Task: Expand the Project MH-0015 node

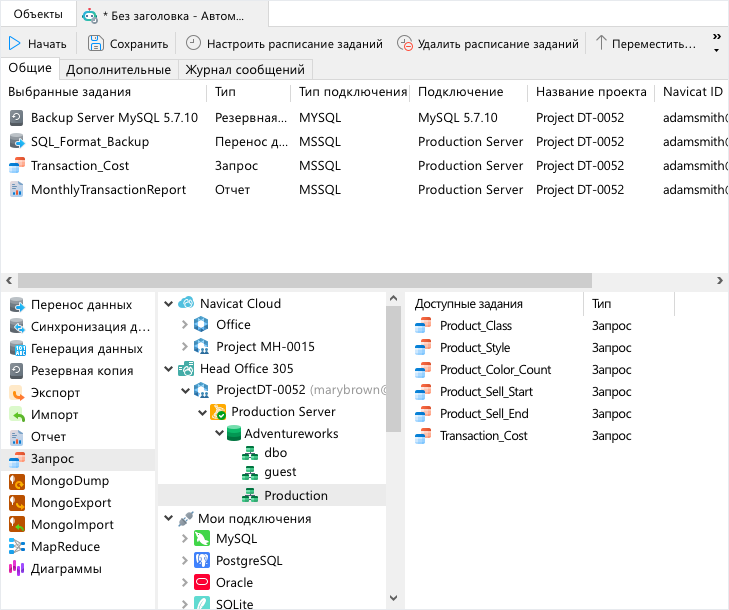Action: click(x=185, y=346)
